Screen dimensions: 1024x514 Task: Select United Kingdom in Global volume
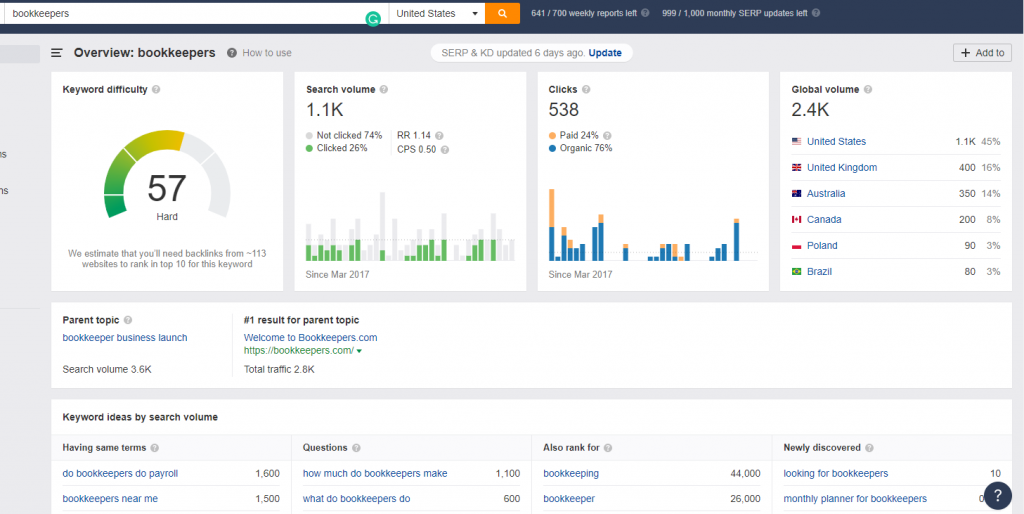(842, 167)
